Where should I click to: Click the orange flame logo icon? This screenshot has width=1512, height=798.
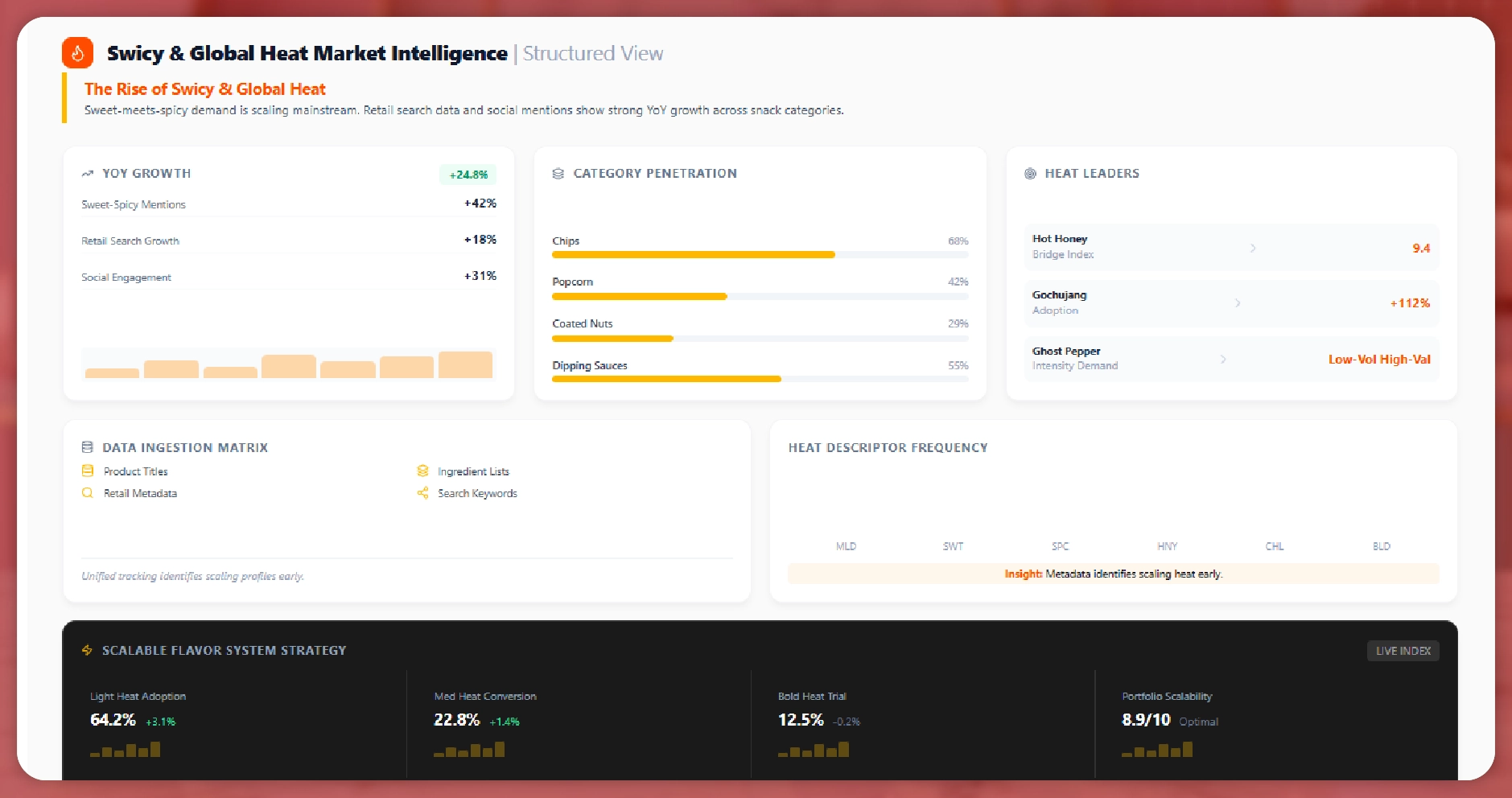click(78, 53)
